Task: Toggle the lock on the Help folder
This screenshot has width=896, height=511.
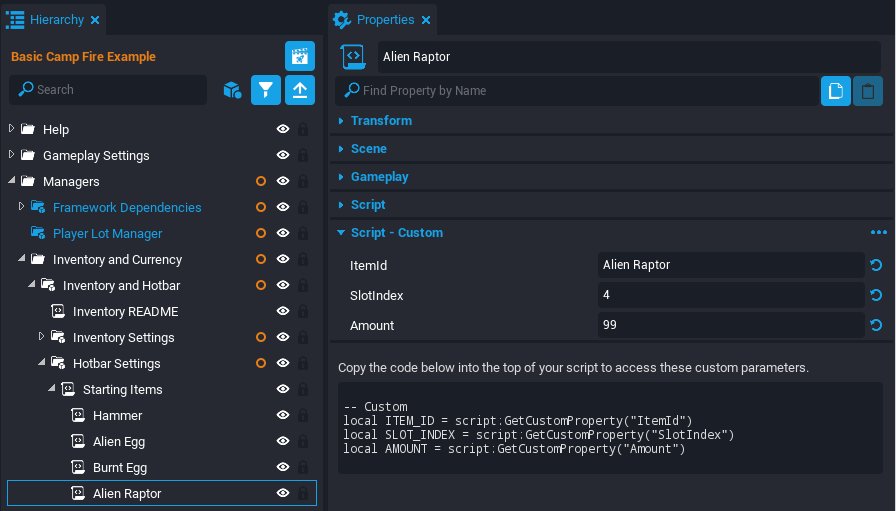Action: (x=303, y=130)
